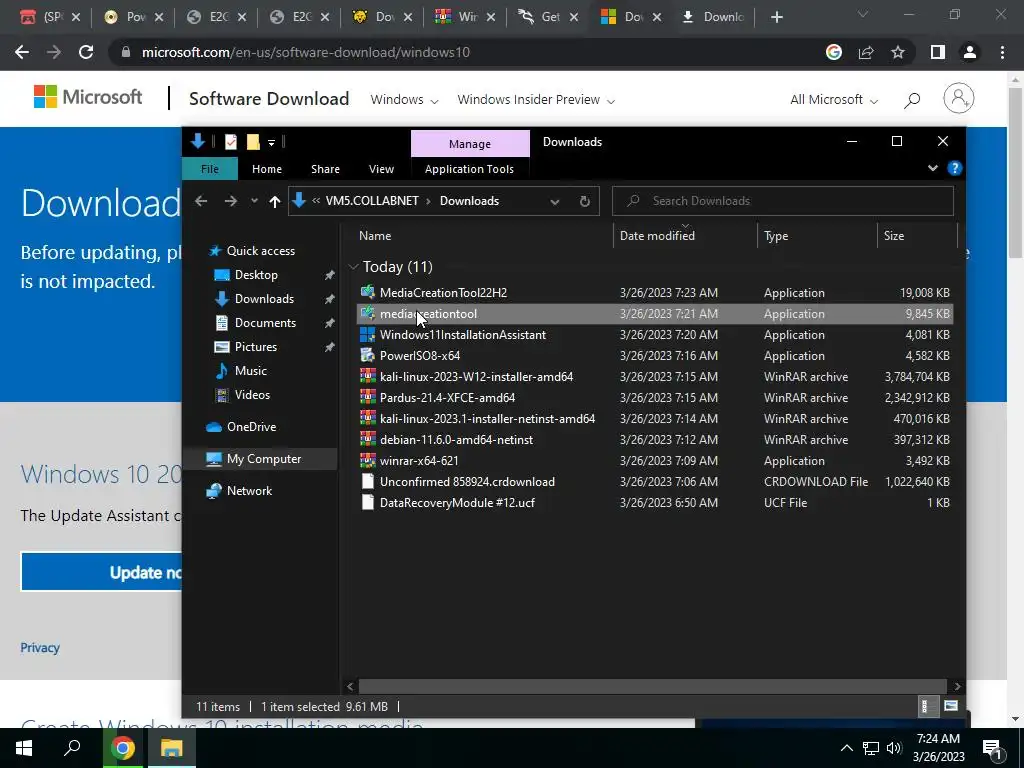Open the Windows Start menu
The image size is (1024, 768).
[x=24, y=748]
